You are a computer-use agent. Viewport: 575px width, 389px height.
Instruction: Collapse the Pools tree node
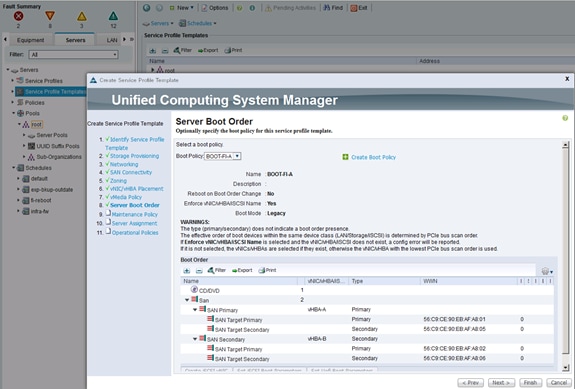coord(14,113)
